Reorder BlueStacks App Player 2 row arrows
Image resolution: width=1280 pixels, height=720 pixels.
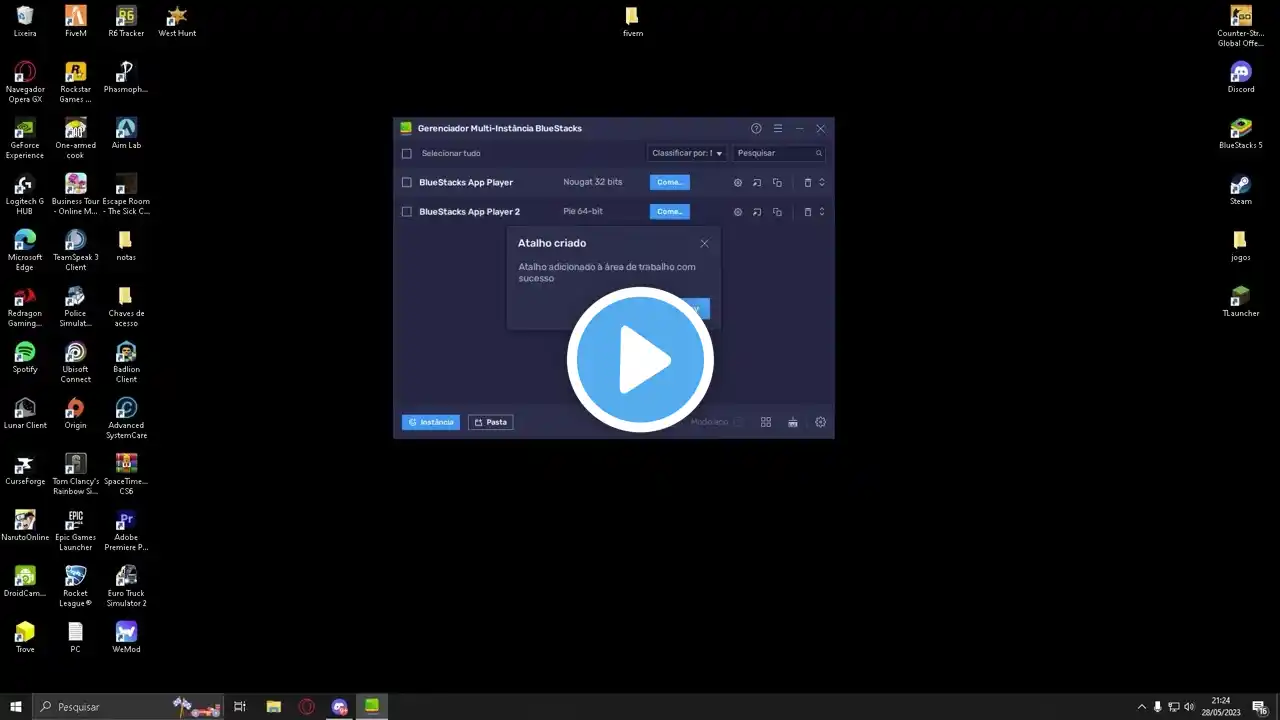coord(822,212)
